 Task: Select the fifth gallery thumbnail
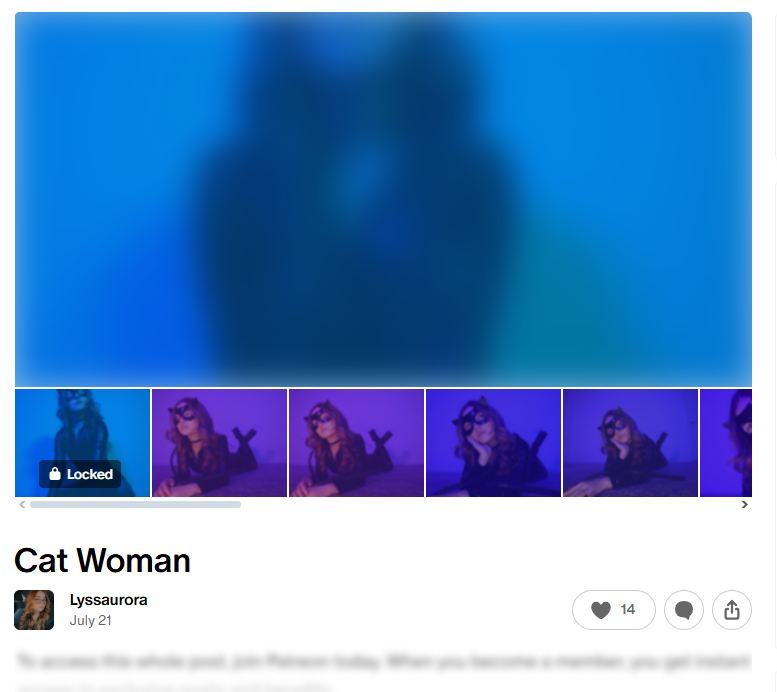[630, 443]
